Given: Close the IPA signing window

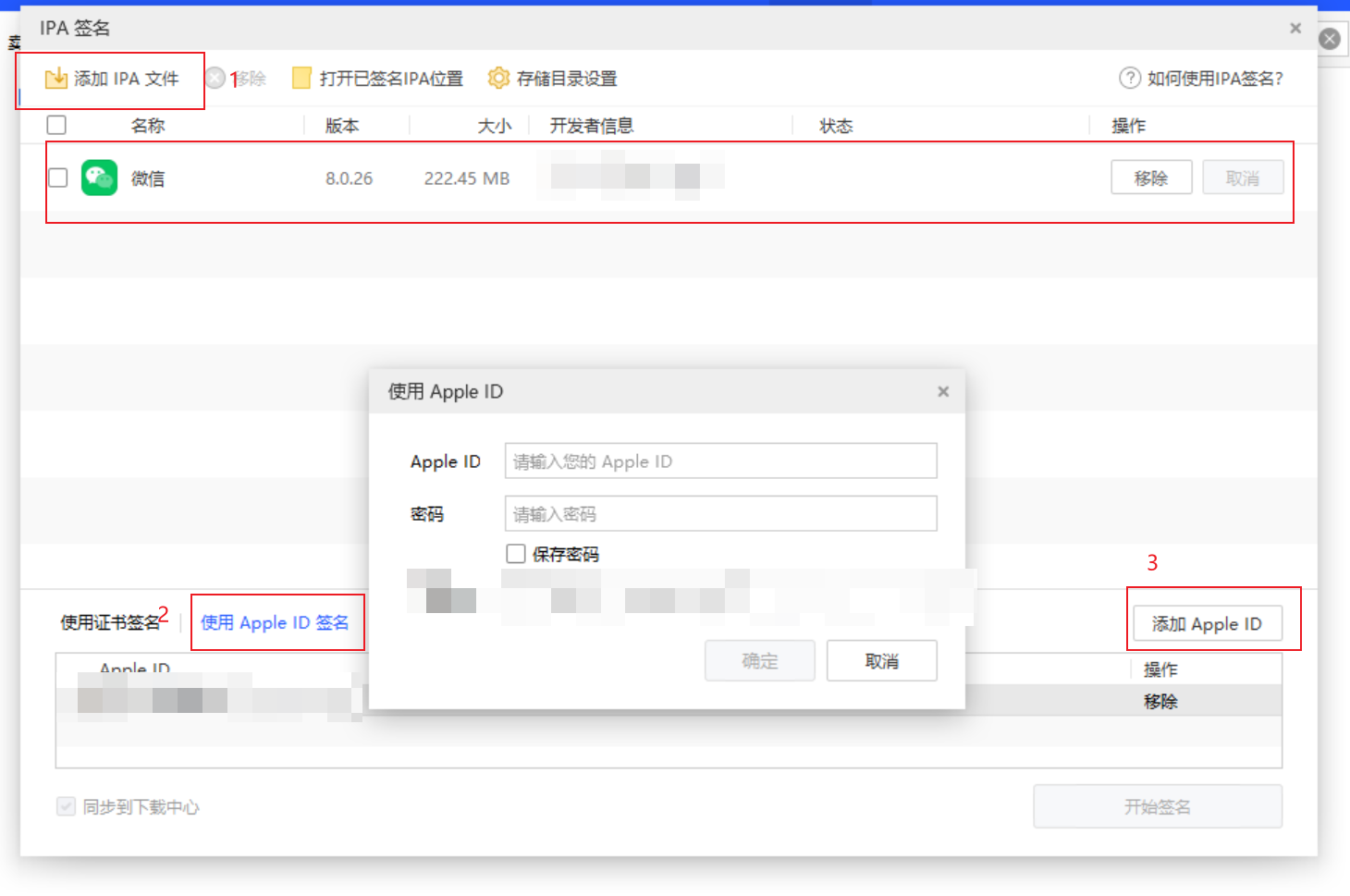Looking at the screenshot, I should point(1295,29).
